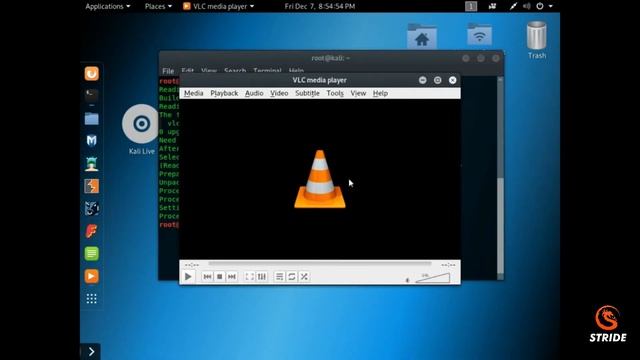Click the VLC seek progress bar
This screenshot has height=360, width=640.
point(320,264)
